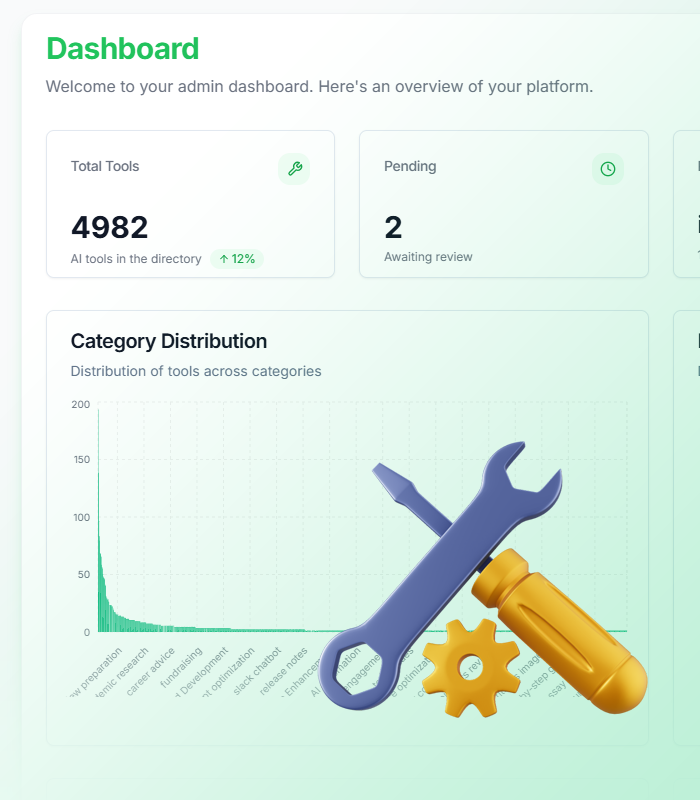Click 'Distribution of tools across categories' subtitle

point(196,371)
